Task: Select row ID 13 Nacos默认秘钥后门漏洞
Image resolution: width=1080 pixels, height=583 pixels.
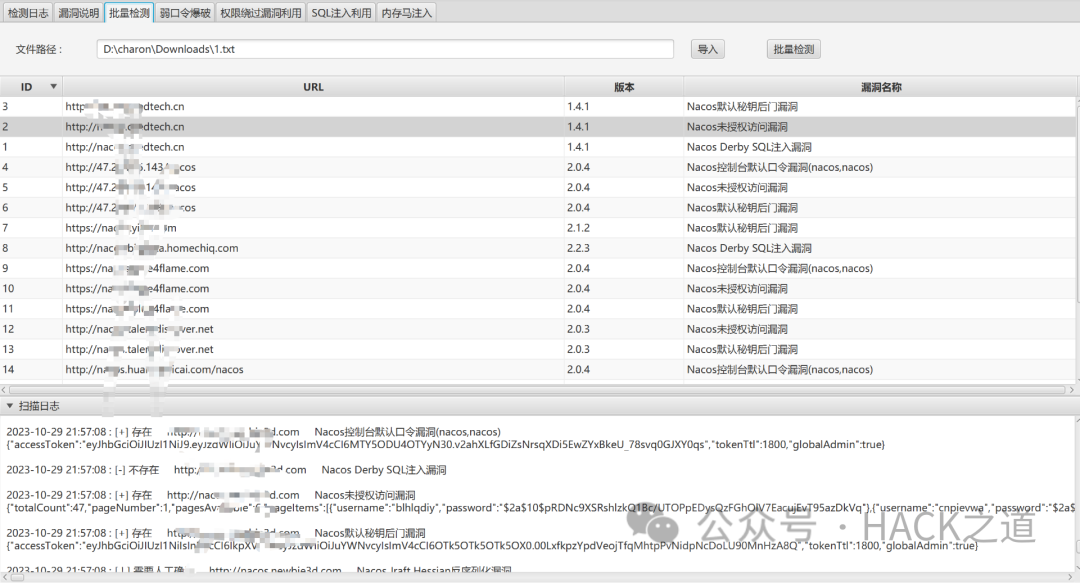Action: pos(537,349)
